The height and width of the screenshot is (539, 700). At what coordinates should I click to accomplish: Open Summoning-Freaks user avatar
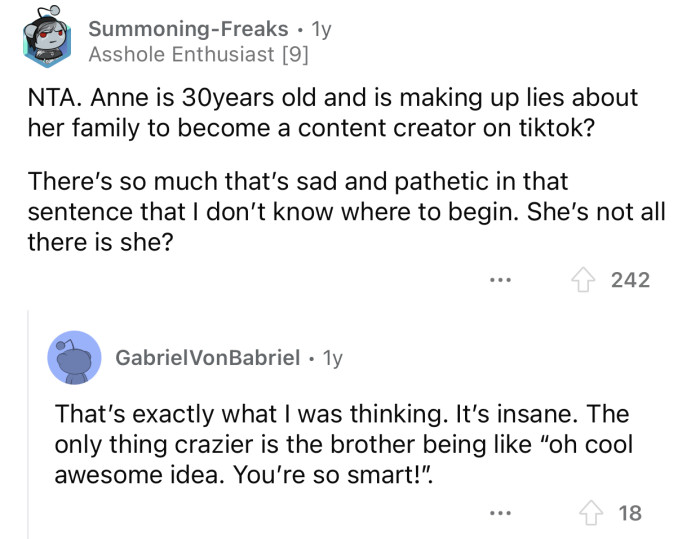[46, 41]
